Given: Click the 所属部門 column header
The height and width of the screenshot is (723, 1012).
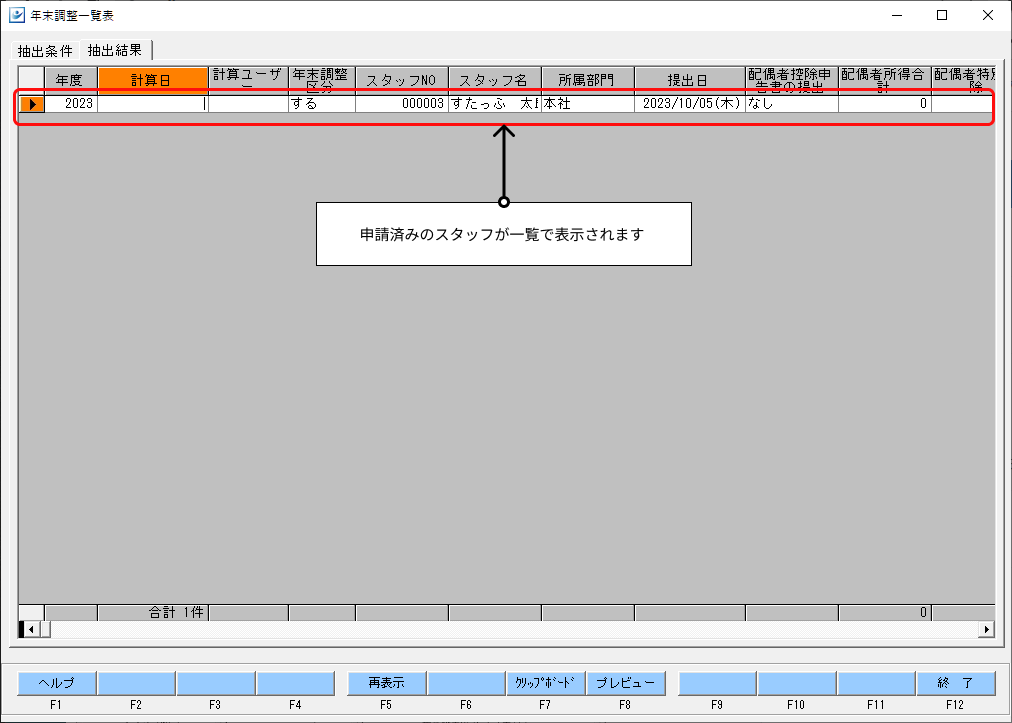Looking at the screenshot, I should coord(588,80).
